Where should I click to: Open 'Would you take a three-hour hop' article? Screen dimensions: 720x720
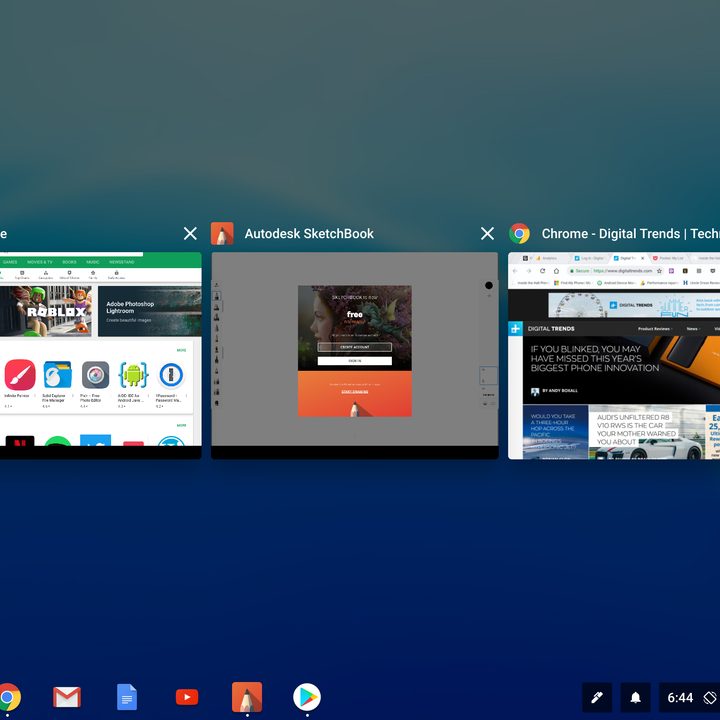click(555, 432)
